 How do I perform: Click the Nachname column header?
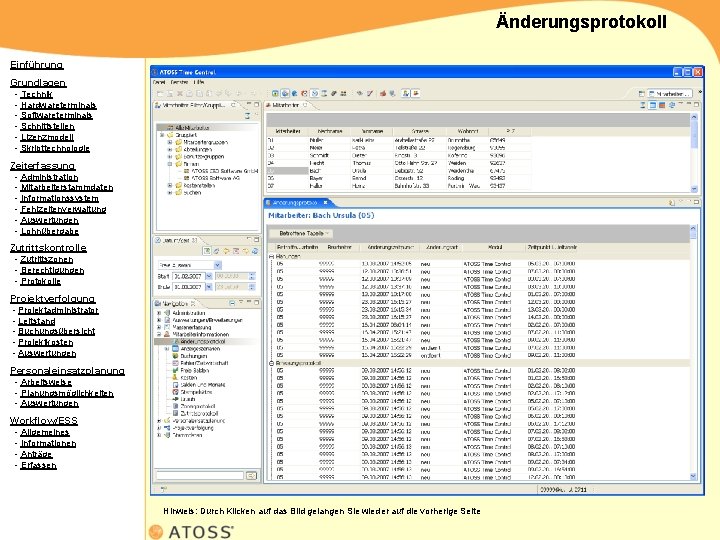(x=330, y=131)
